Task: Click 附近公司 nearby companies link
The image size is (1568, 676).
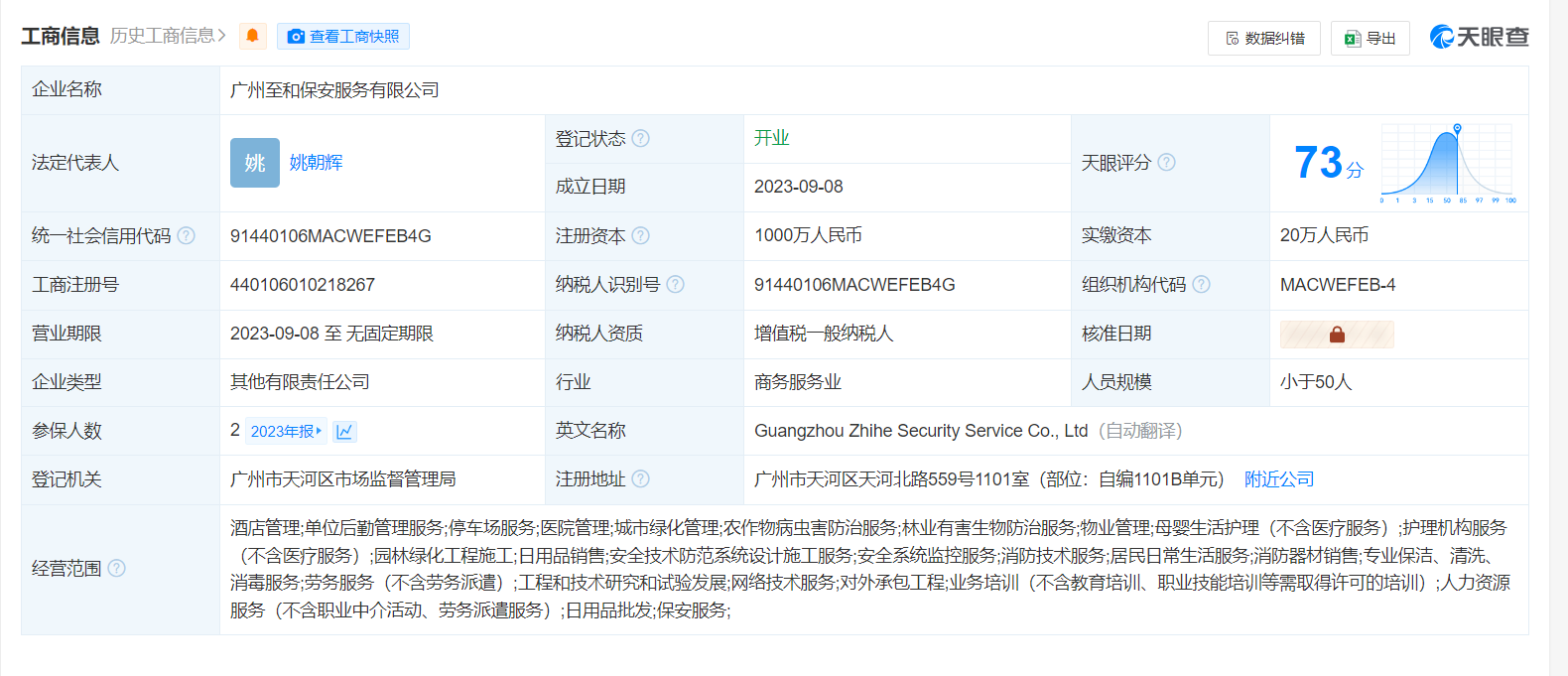Action: (1279, 479)
